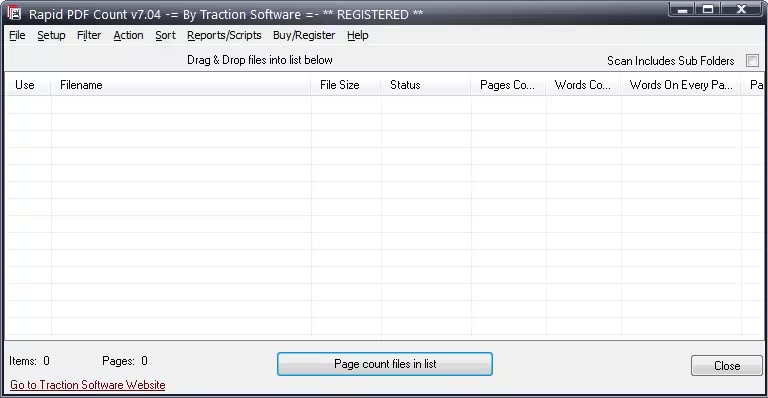Sort by the File Size column header

point(346,85)
